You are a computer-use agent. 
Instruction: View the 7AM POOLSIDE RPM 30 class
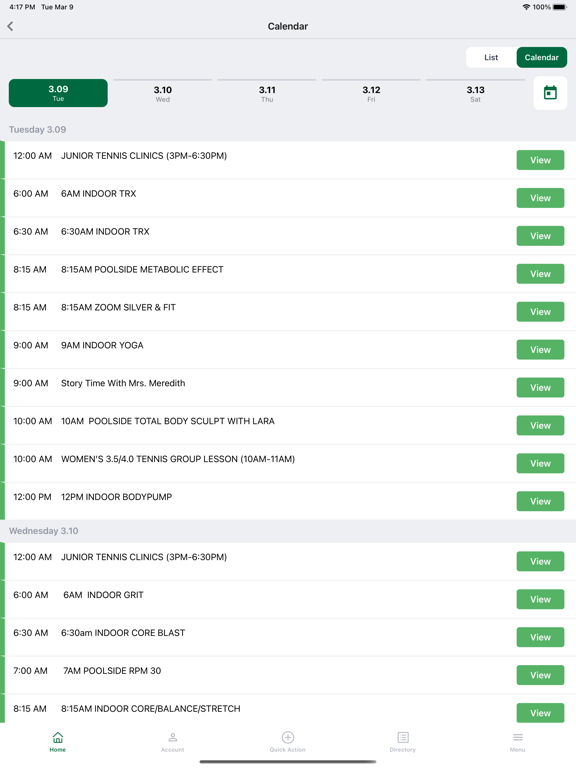540,675
